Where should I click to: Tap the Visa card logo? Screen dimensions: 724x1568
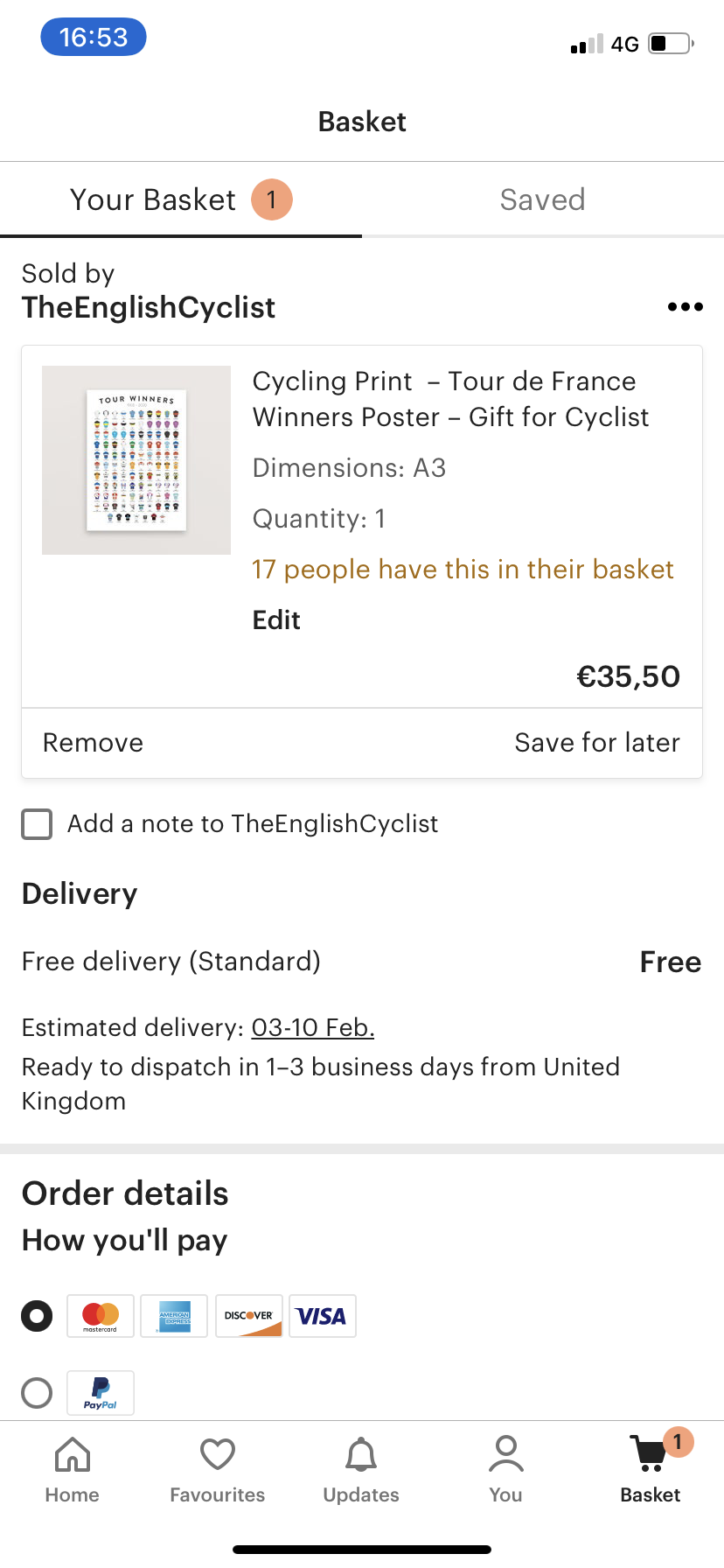322,1315
